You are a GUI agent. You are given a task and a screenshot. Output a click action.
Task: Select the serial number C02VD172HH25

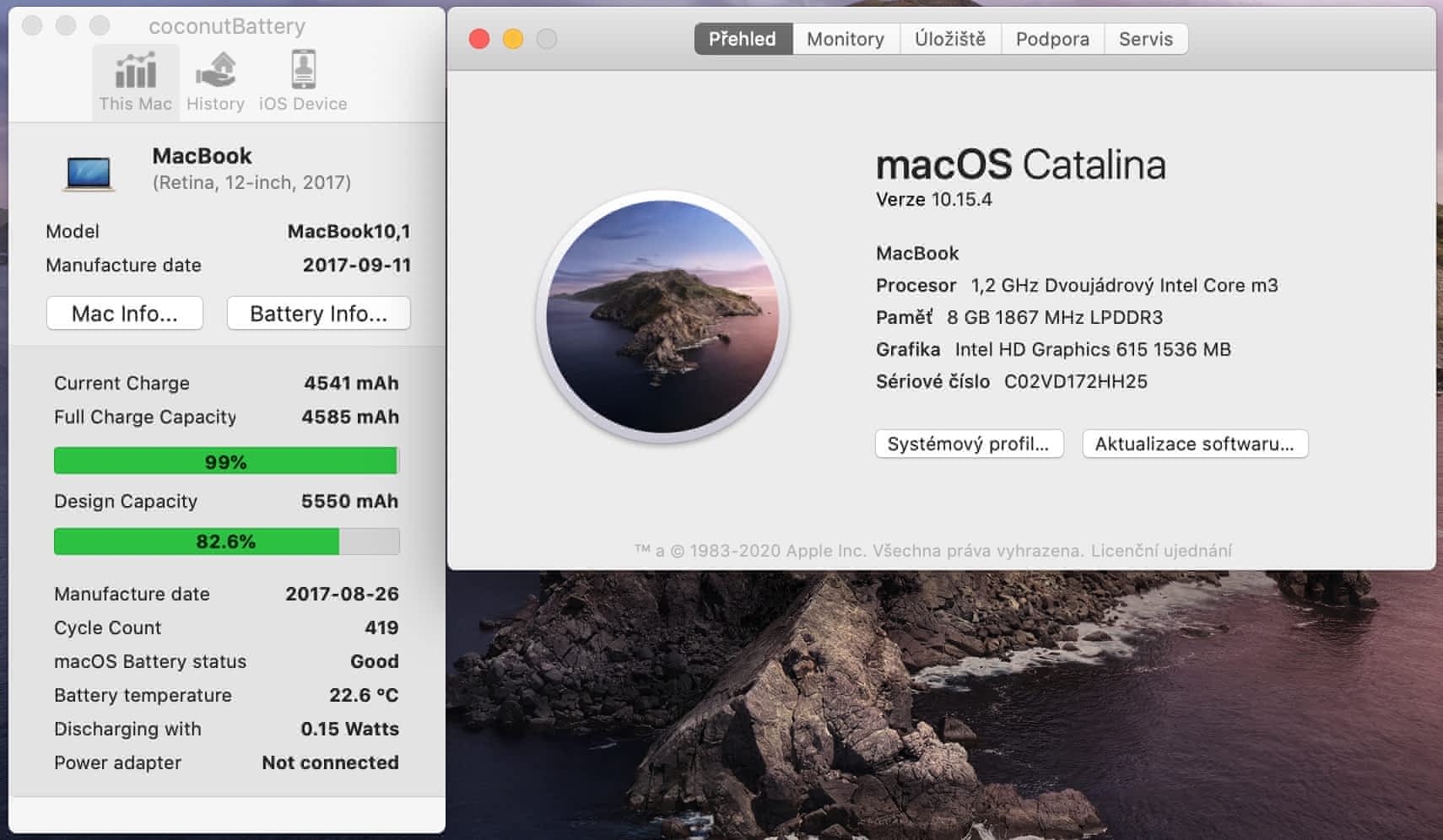tap(1076, 382)
